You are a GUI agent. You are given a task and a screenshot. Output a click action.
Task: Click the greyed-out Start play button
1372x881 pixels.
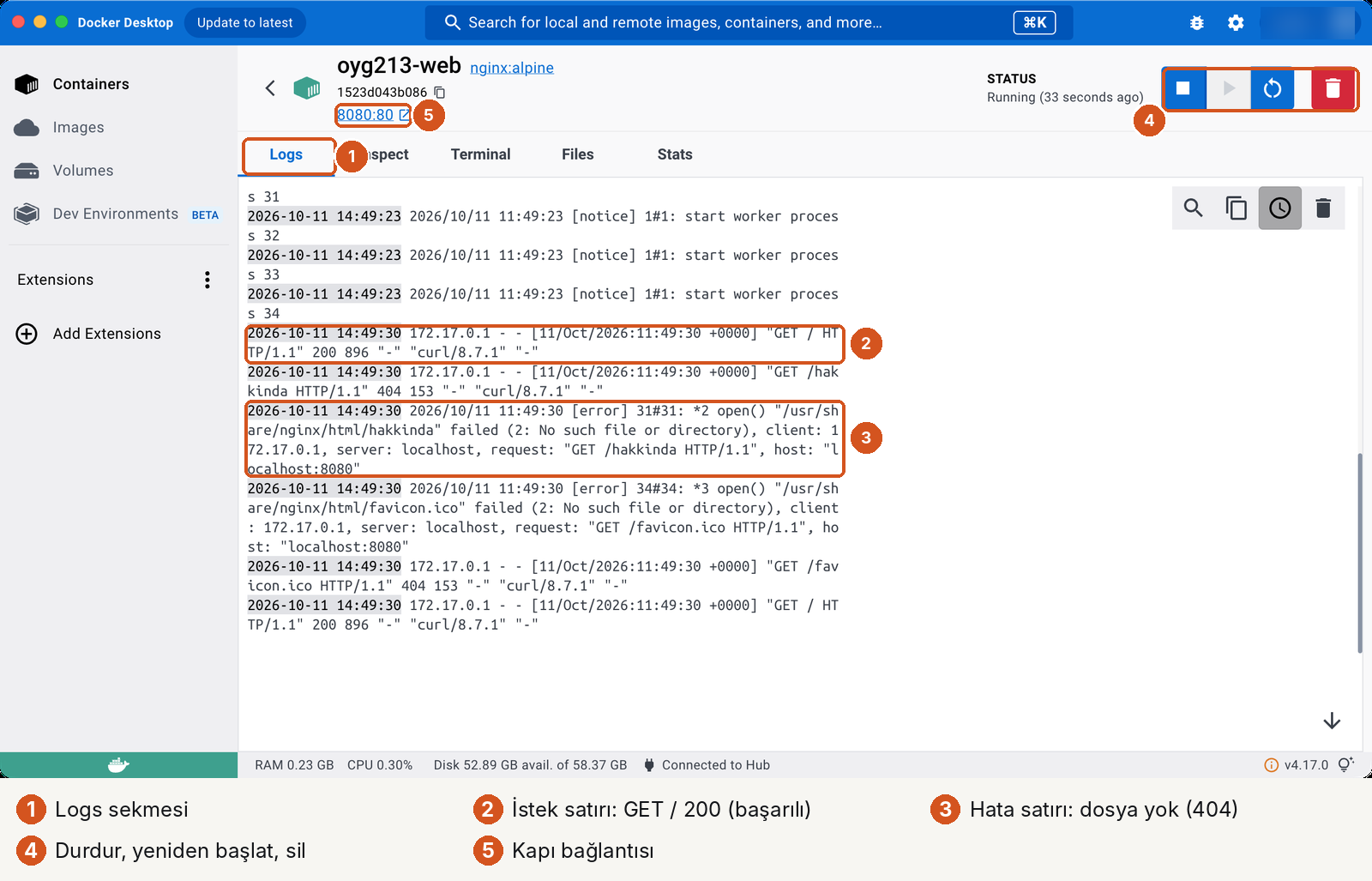click(1228, 88)
